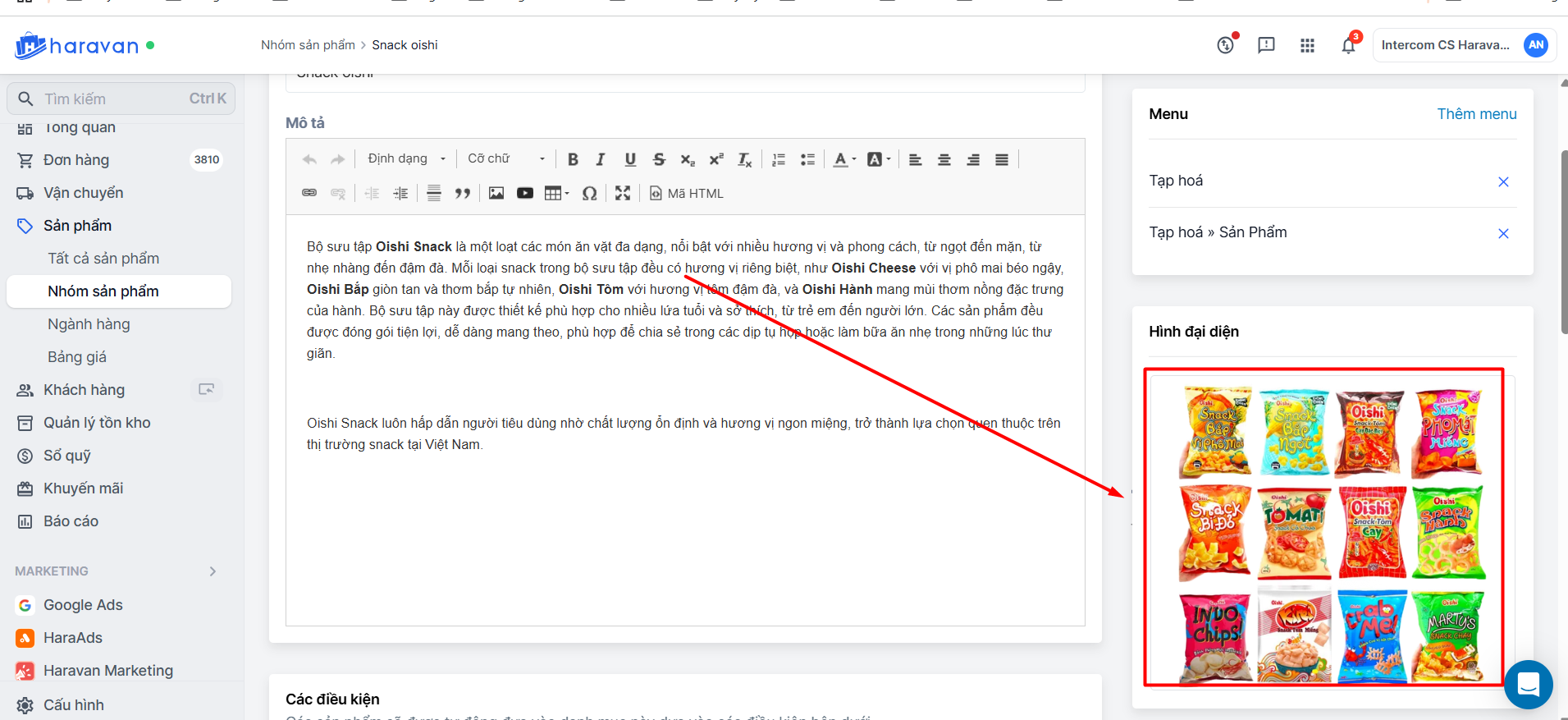Click Nhóm sản phẩm breadcrumb link
This screenshot has width=1568, height=720.
[x=308, y=45]
